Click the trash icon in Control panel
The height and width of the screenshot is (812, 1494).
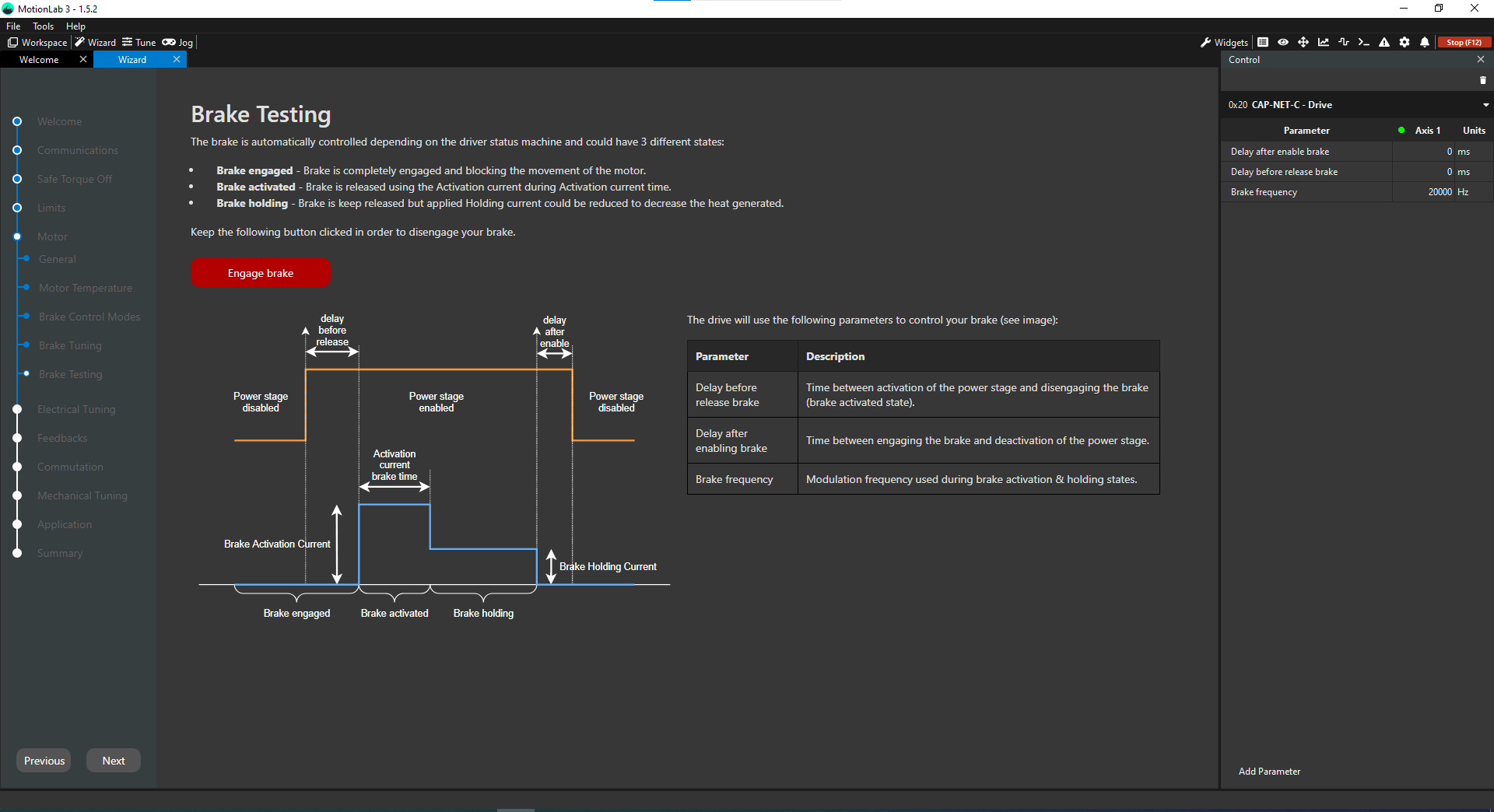[x=1482, y=80]
